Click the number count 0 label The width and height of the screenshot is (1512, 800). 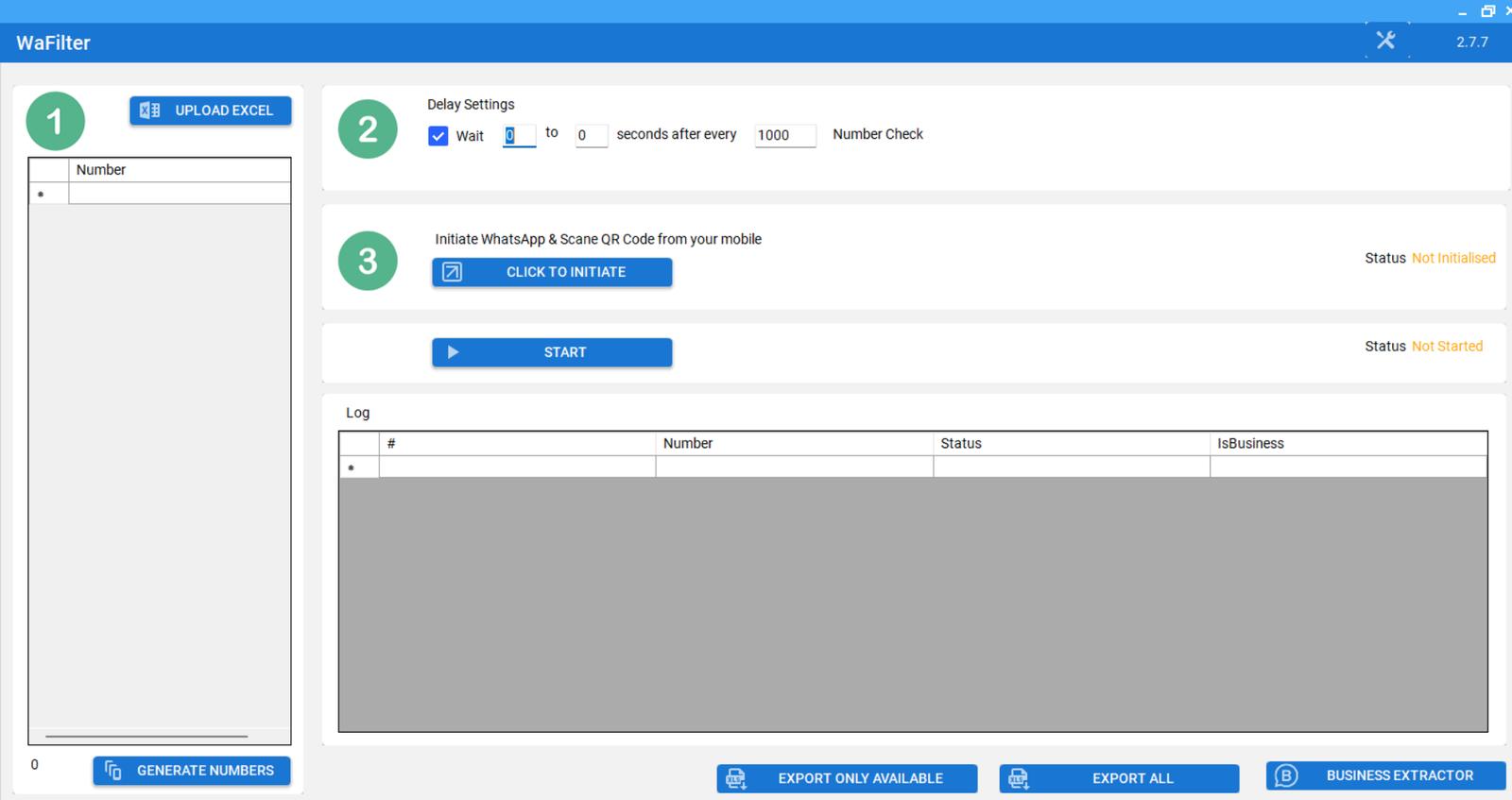pyautogui.click(x=35, y=764)
